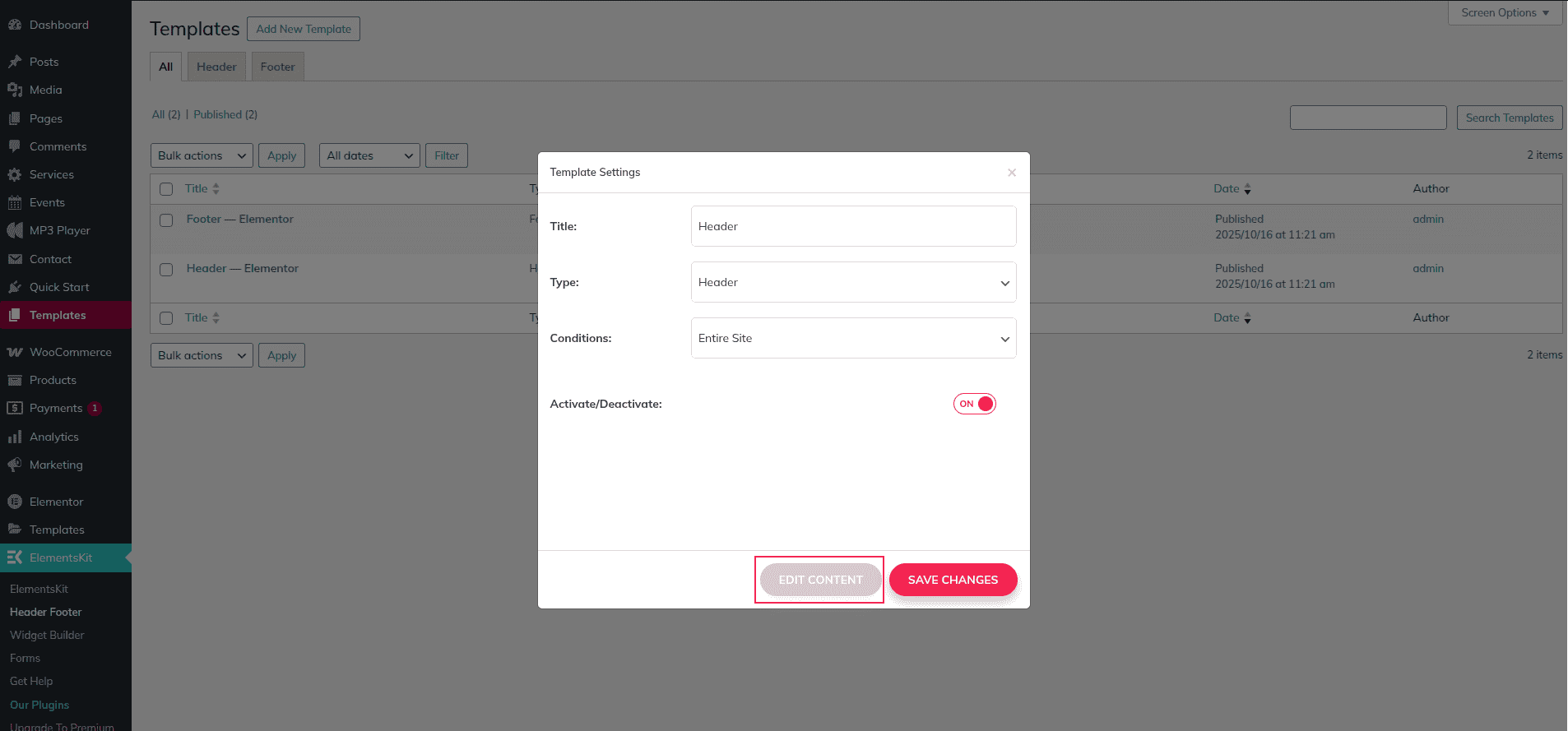Image resolution: width=1568 pixels, height=731 pixels.
Task: Open Header Footer in ElementsKit submenu
Action: 46,612
